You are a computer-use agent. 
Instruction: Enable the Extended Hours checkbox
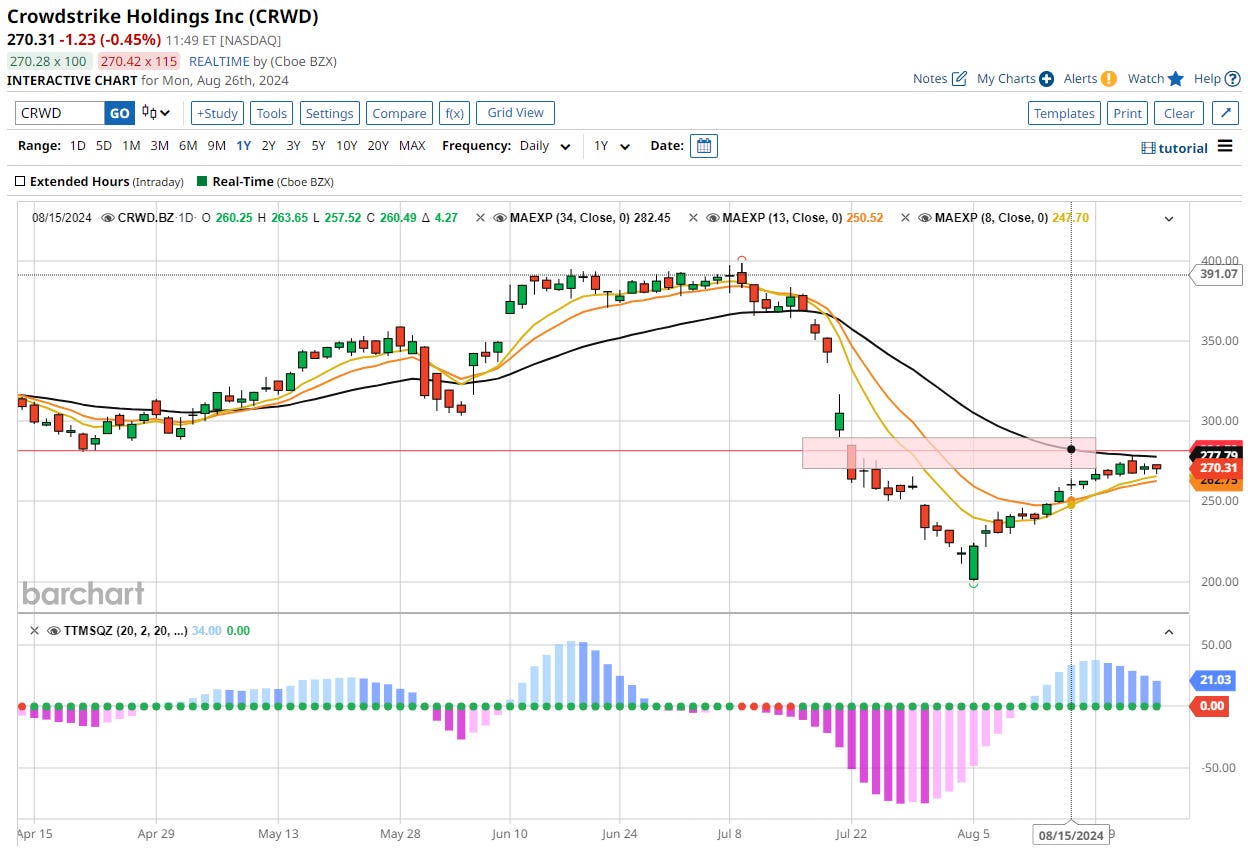point(20,182)
